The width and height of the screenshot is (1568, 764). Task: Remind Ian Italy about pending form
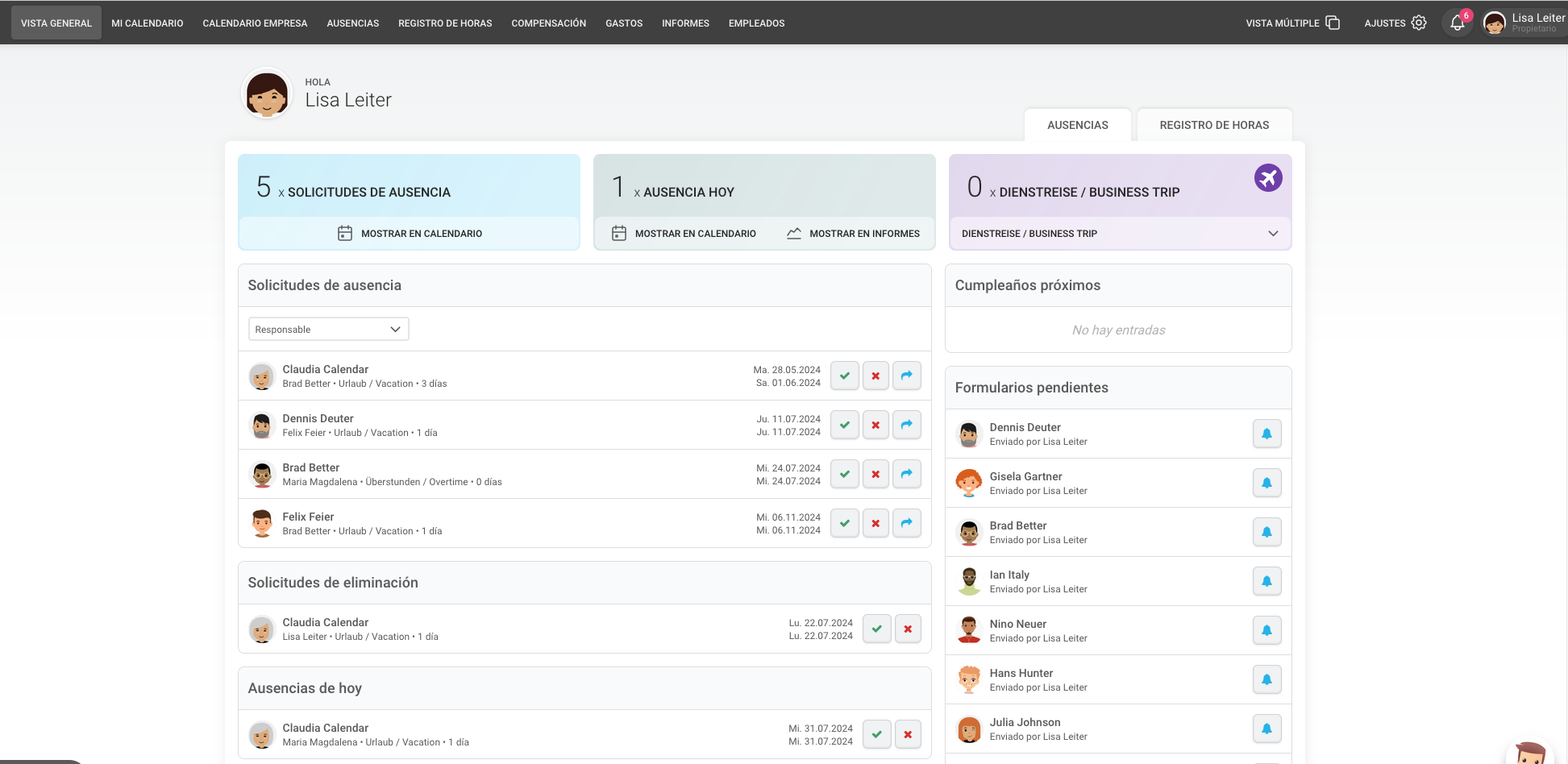pos(1266,581)
